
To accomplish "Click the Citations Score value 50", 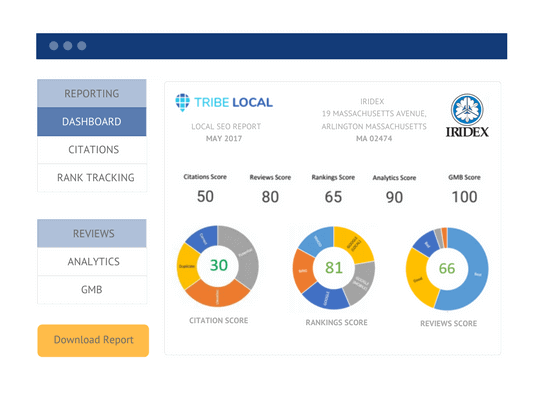I will (x=205, y=196).
